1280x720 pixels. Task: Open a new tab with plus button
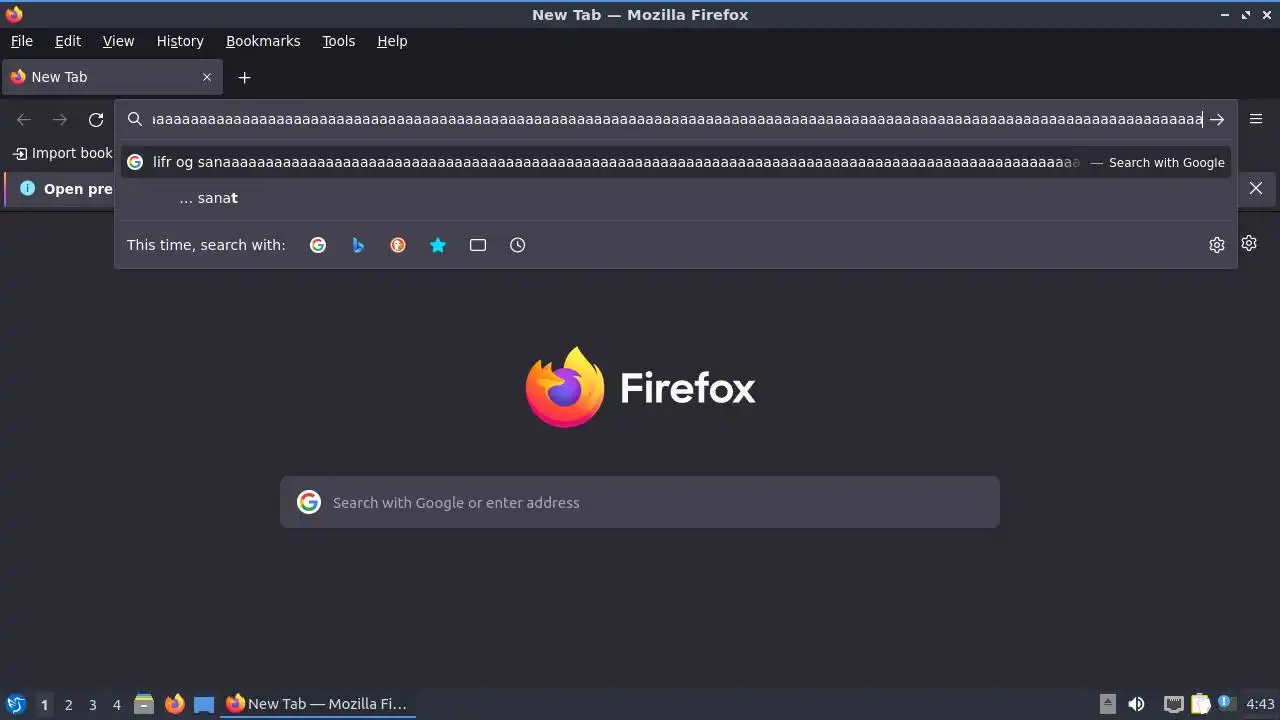(x=244, y=77)
